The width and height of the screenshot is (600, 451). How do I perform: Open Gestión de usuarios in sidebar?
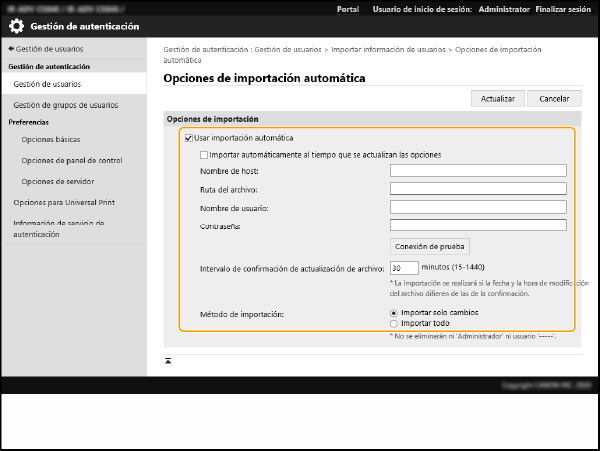pos(47,84)
